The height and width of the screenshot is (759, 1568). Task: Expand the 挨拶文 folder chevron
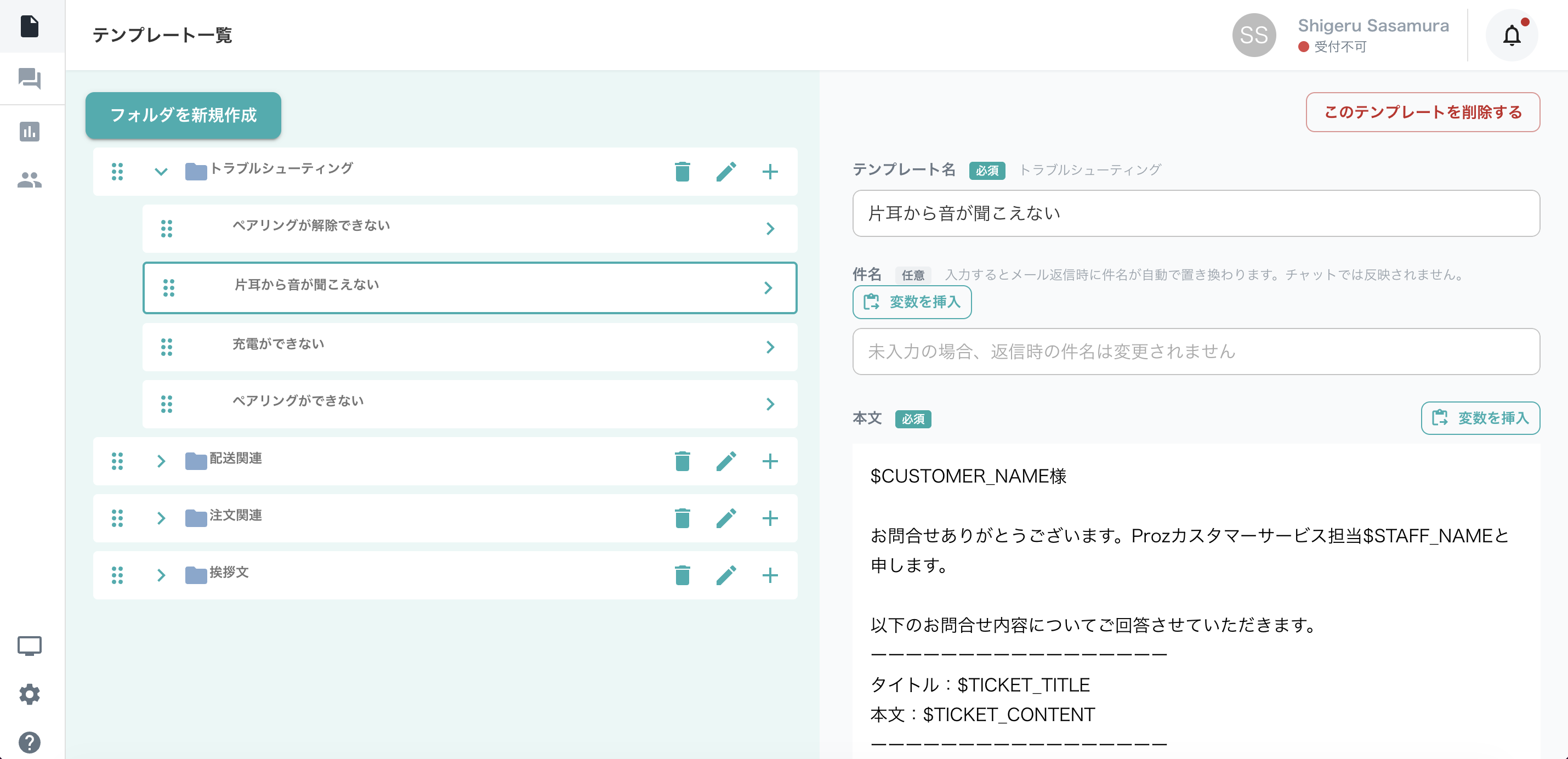click(161, 575)
